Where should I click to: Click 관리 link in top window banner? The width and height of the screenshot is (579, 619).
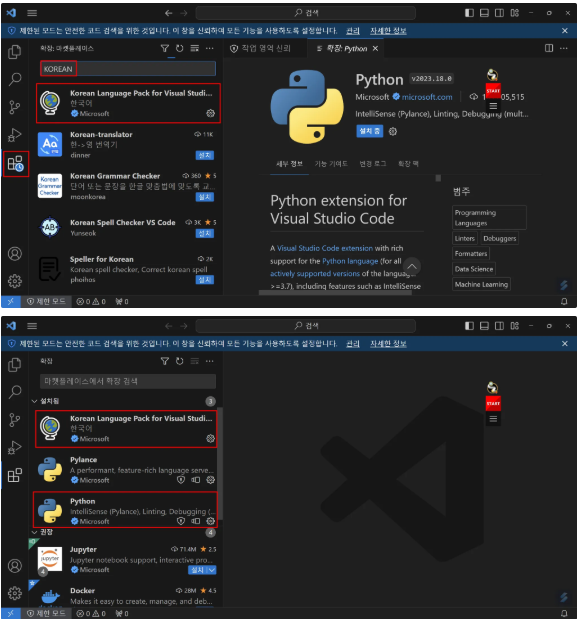352,30
